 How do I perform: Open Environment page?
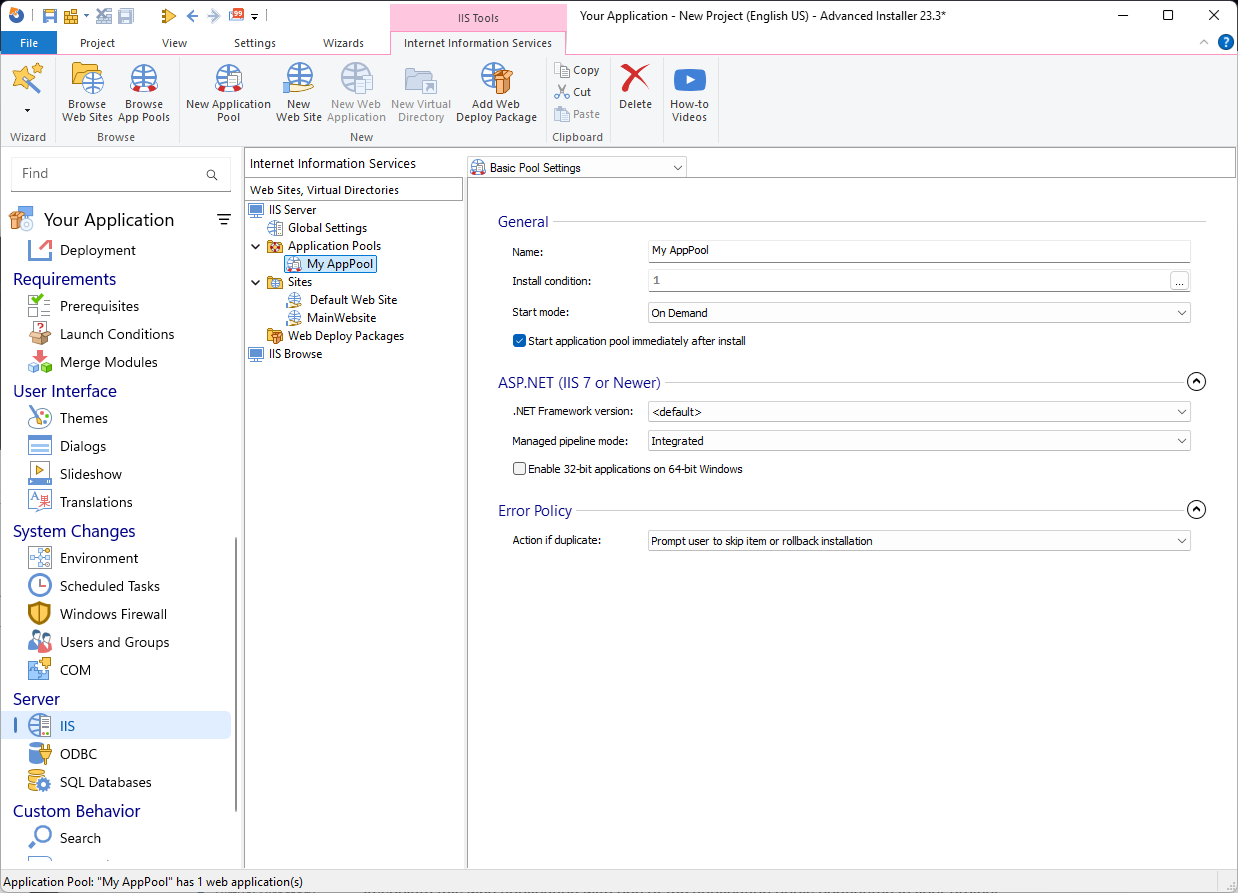pyautogui.click(x=99, y=558)
